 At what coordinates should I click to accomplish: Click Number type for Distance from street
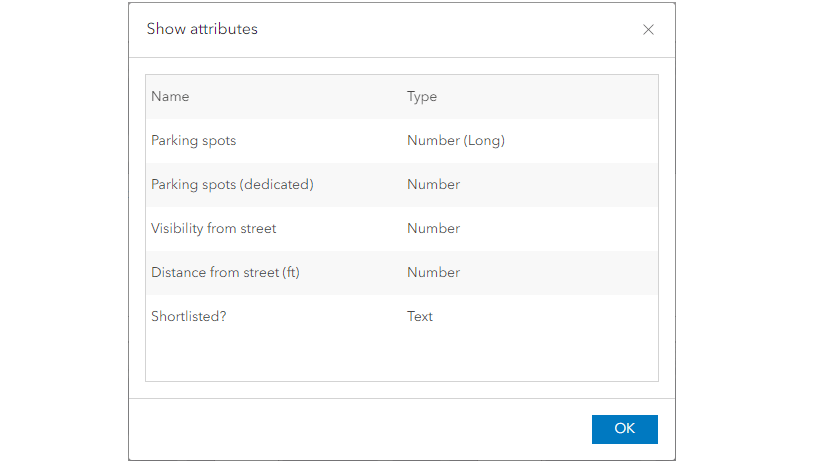[433, 273]
